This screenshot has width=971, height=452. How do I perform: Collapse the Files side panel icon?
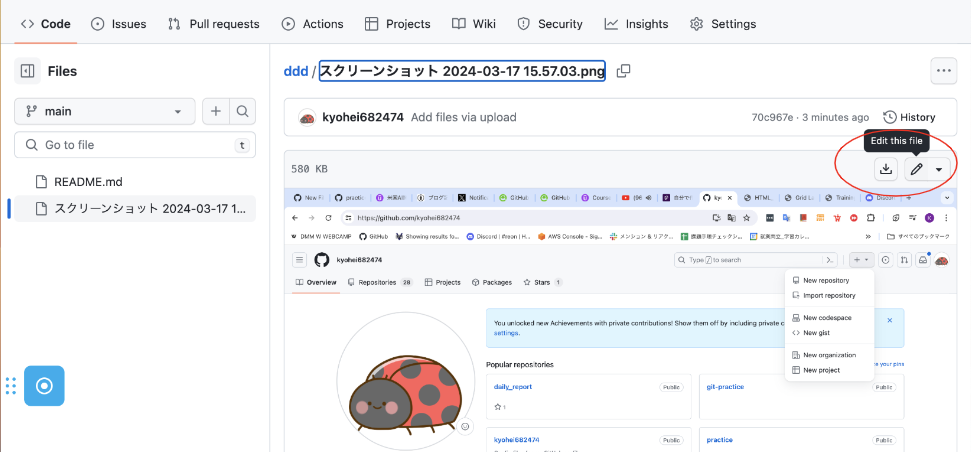tap(27, 71)
